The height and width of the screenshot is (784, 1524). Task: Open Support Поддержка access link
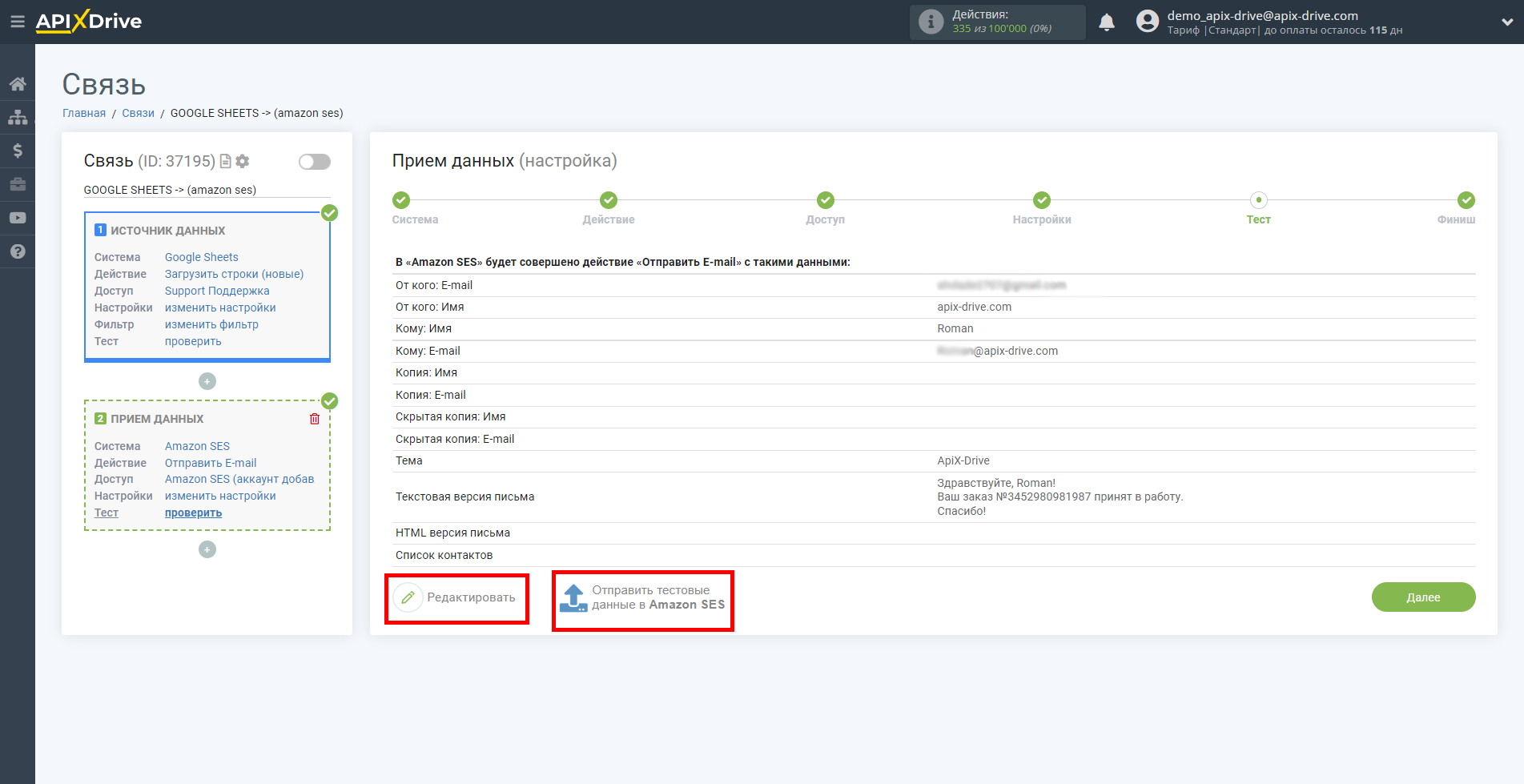pyautogui.click(x=217, y=291)
